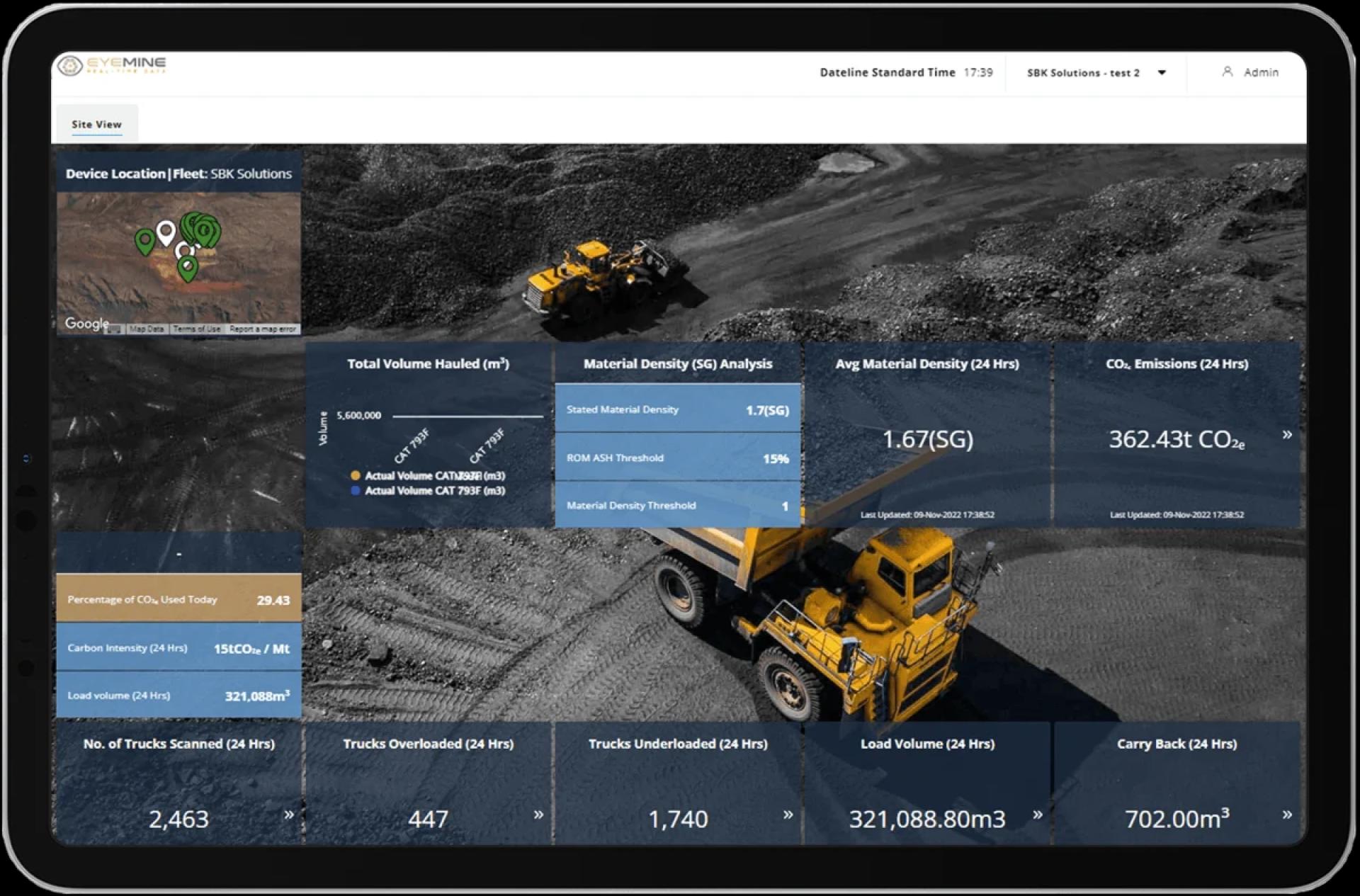The image size is (1360, 896).
Task: Click the site dropdown arrow
Action: point(1162,73)
